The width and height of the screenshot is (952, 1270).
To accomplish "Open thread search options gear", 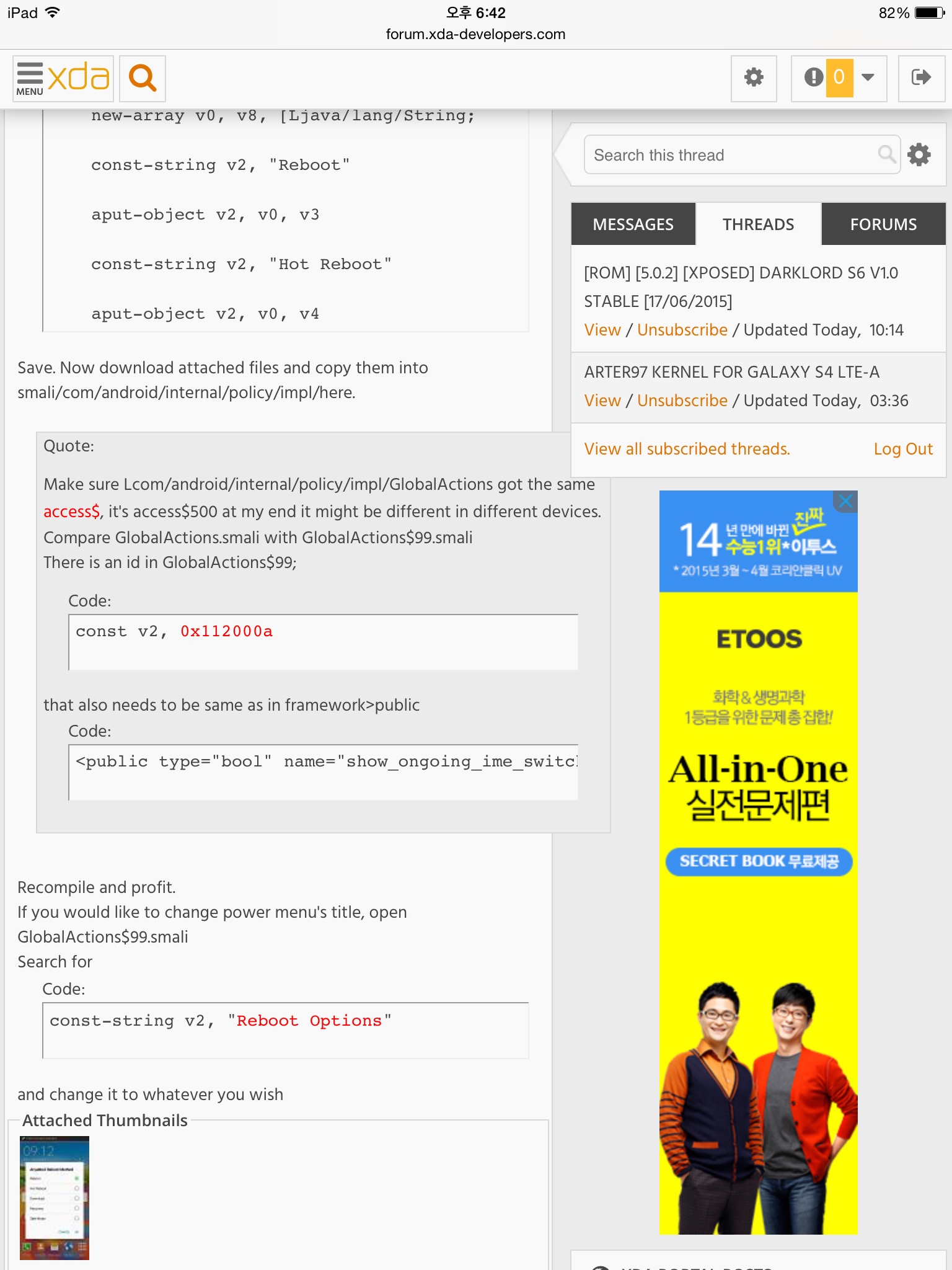I will click(x=919, y=154).
